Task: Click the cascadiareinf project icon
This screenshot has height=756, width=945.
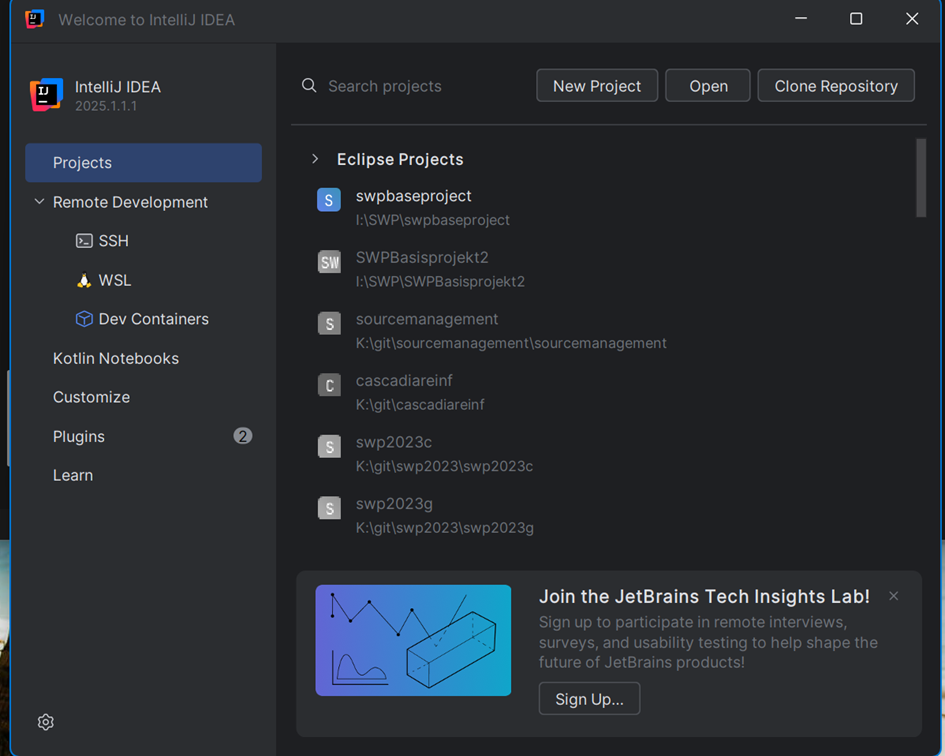Action: coord(329,385)
